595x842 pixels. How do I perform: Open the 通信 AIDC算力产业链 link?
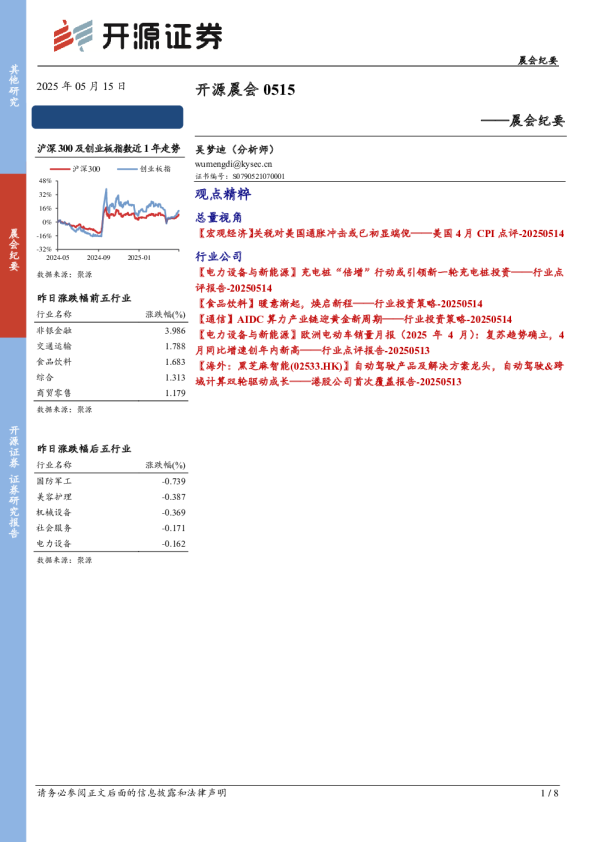pos(354,319)
